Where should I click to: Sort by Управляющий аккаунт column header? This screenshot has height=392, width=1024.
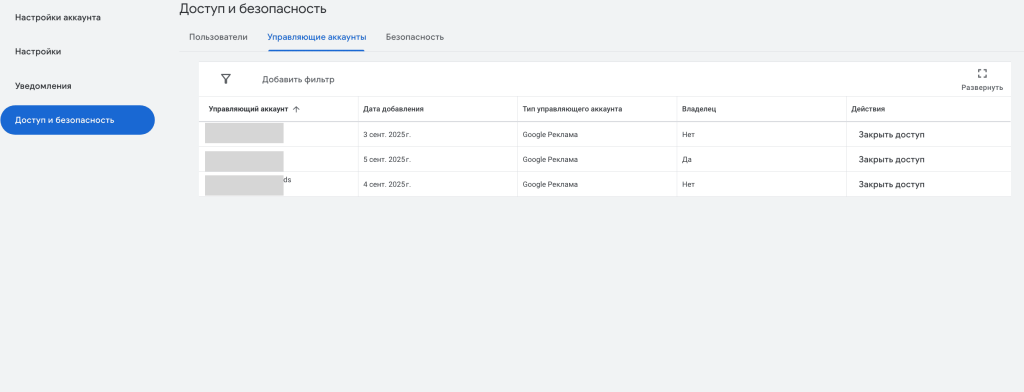248,109
